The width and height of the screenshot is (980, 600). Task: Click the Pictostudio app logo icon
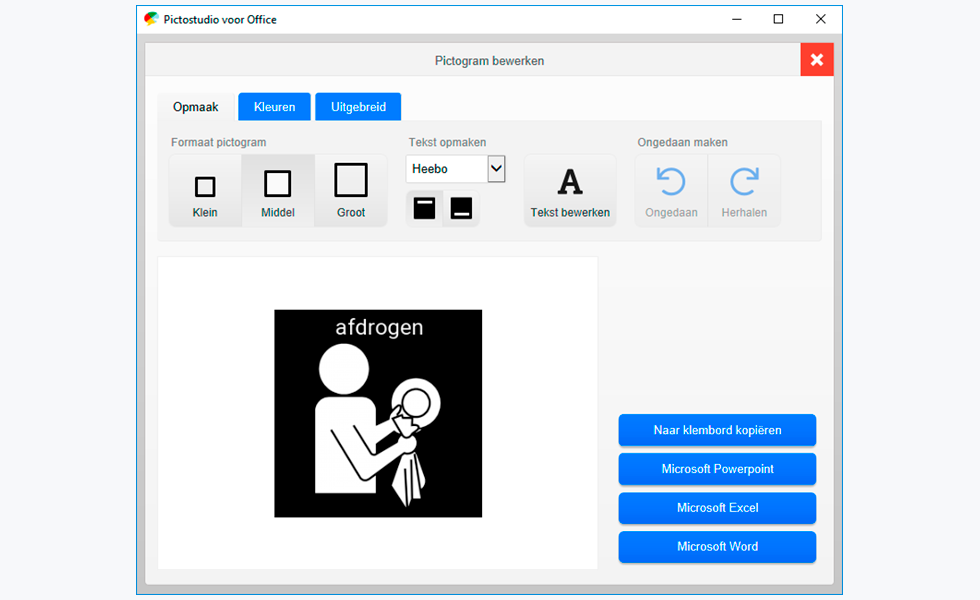(151, 19)
